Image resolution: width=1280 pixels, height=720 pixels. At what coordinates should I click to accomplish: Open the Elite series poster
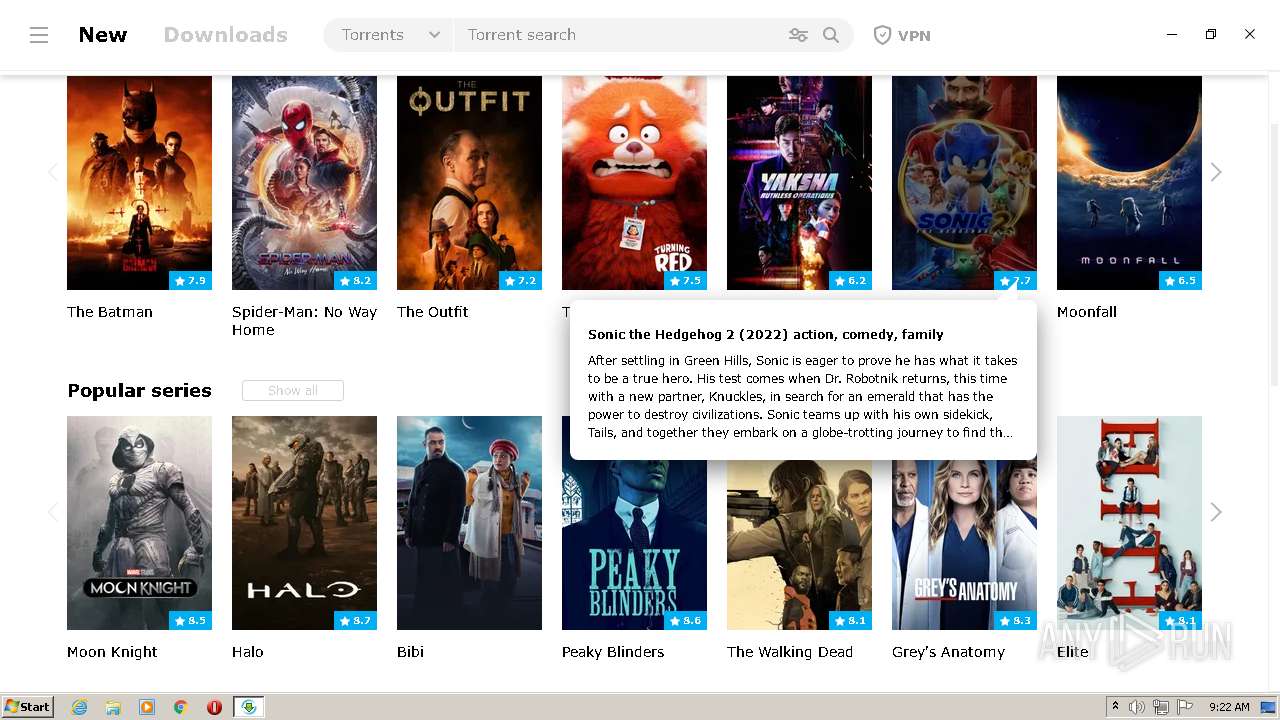[x=1129, y=523]
